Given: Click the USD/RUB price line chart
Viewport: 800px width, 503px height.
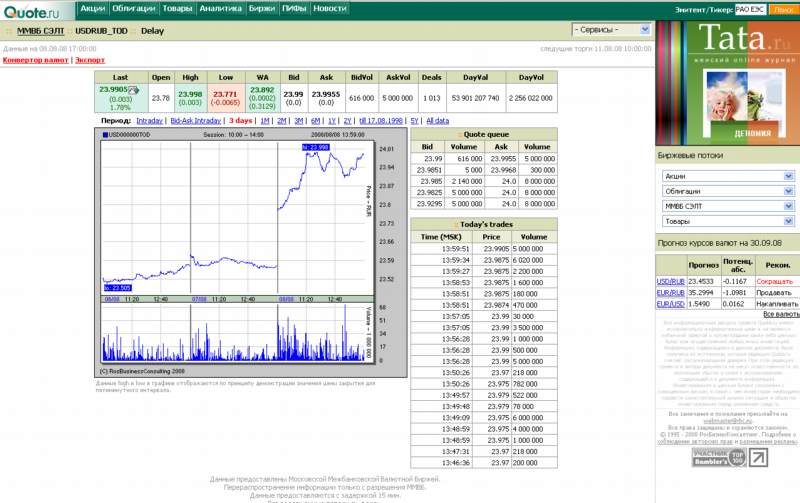Looking at the screenshot, I should (x=238, y=218).
